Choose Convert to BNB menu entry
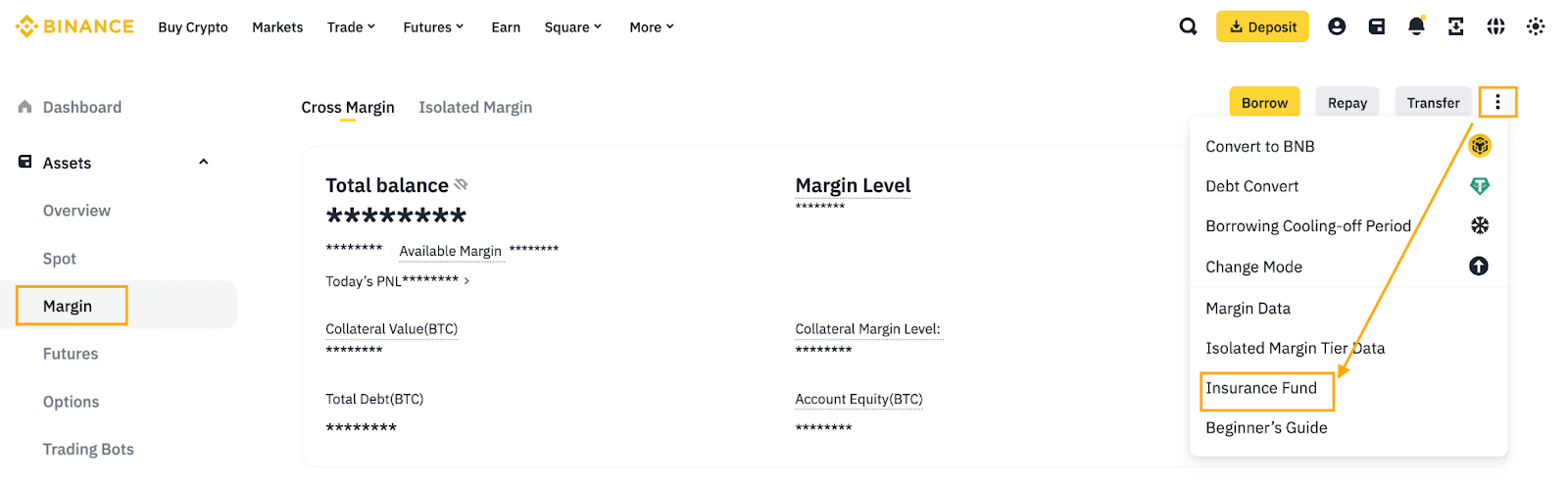The image size is (1568, 485). pos(1260,146)
